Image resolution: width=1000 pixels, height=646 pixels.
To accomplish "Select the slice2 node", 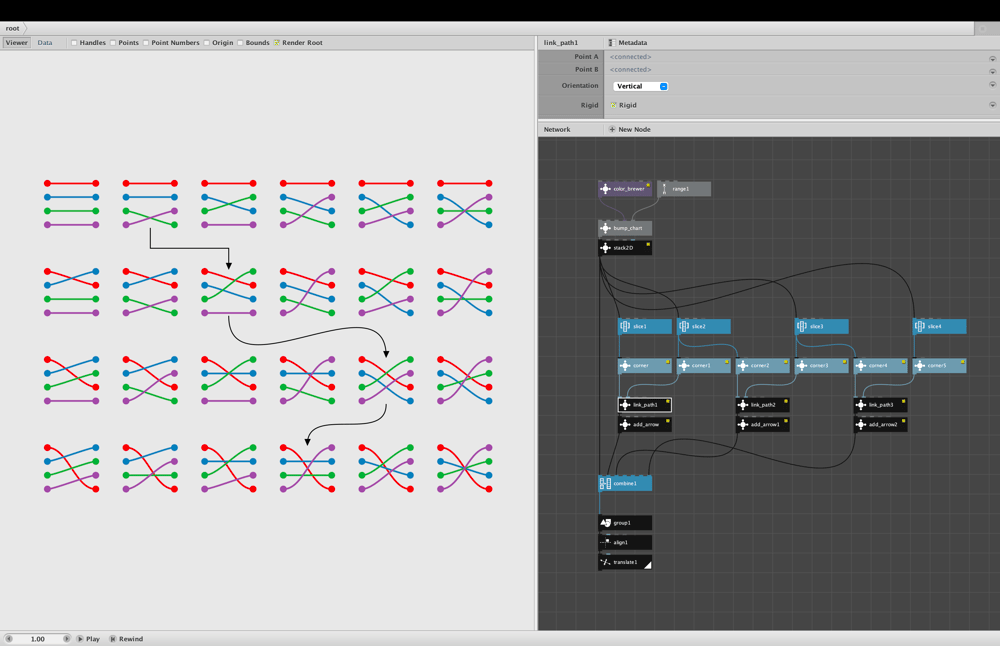I will pyautogui.click(x=703, y=326).
